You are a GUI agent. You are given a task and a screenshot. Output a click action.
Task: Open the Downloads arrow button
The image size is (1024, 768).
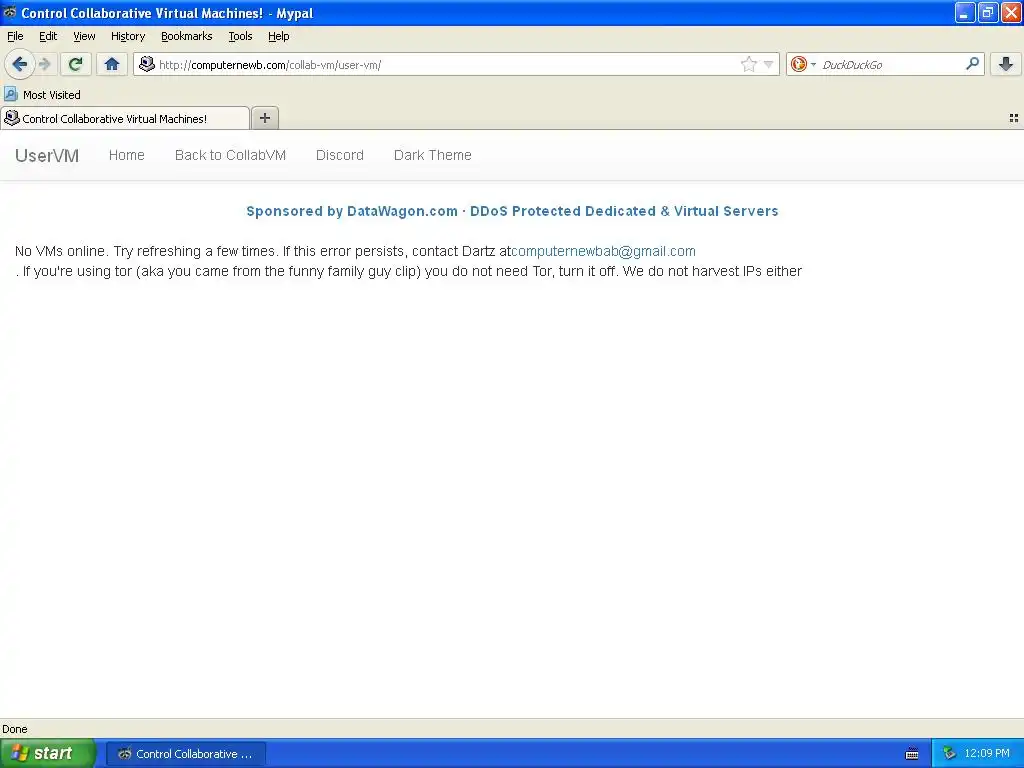(1006, 64)
